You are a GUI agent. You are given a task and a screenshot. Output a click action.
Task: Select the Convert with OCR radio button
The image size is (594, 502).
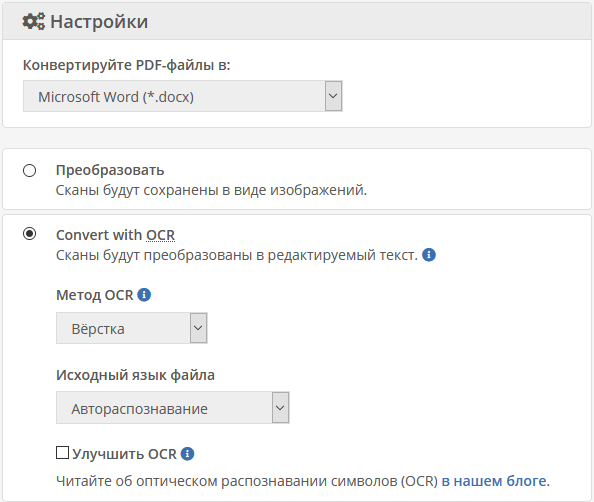click(x=30, y=234)
